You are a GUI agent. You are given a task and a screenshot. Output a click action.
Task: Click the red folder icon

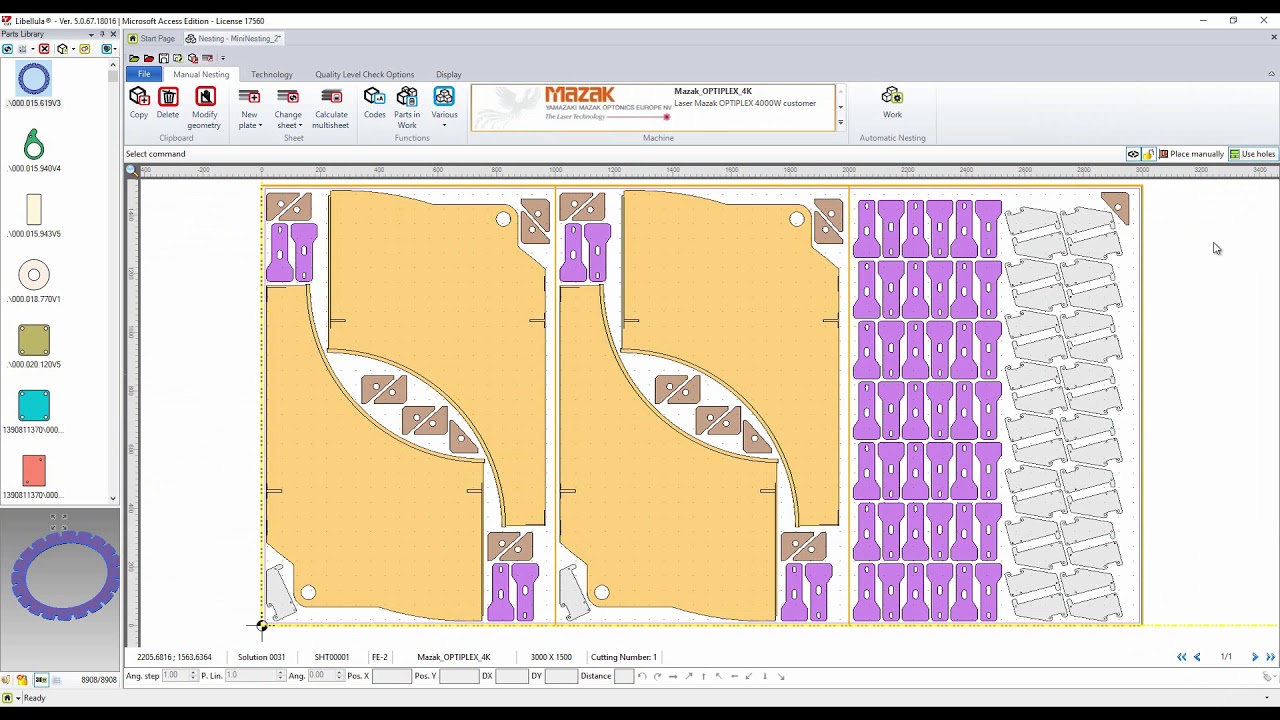(x=149, y=58)
